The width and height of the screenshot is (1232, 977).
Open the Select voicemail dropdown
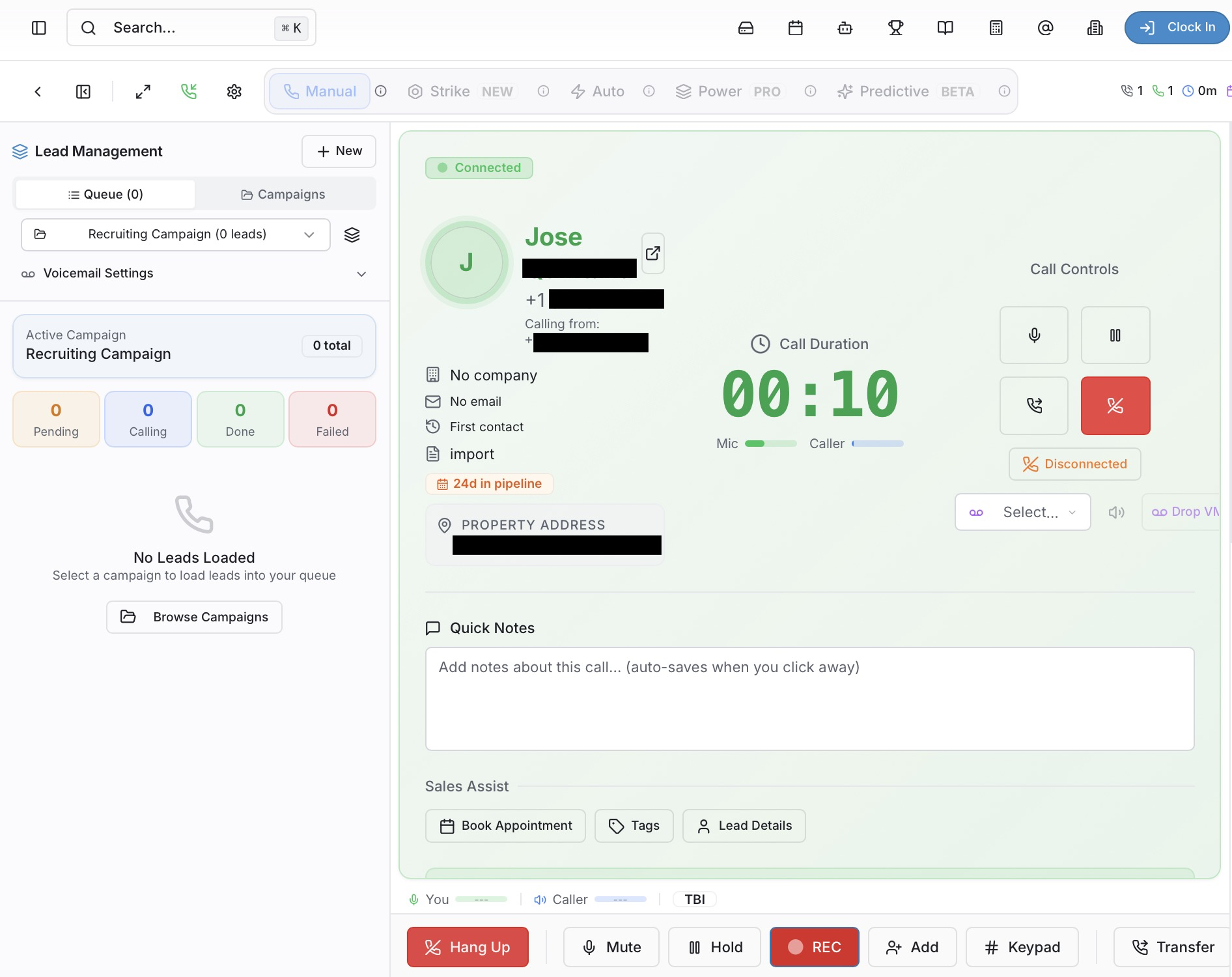coord(1022,512)
